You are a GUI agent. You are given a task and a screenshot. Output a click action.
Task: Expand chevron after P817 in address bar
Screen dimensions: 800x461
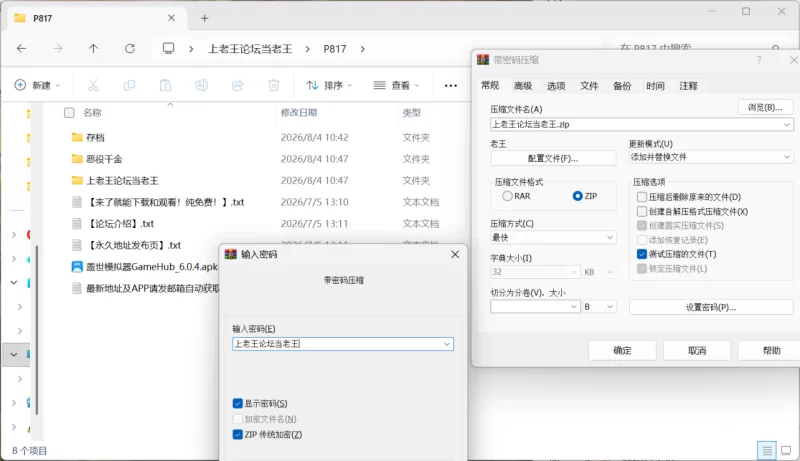(x=363, y=49)
